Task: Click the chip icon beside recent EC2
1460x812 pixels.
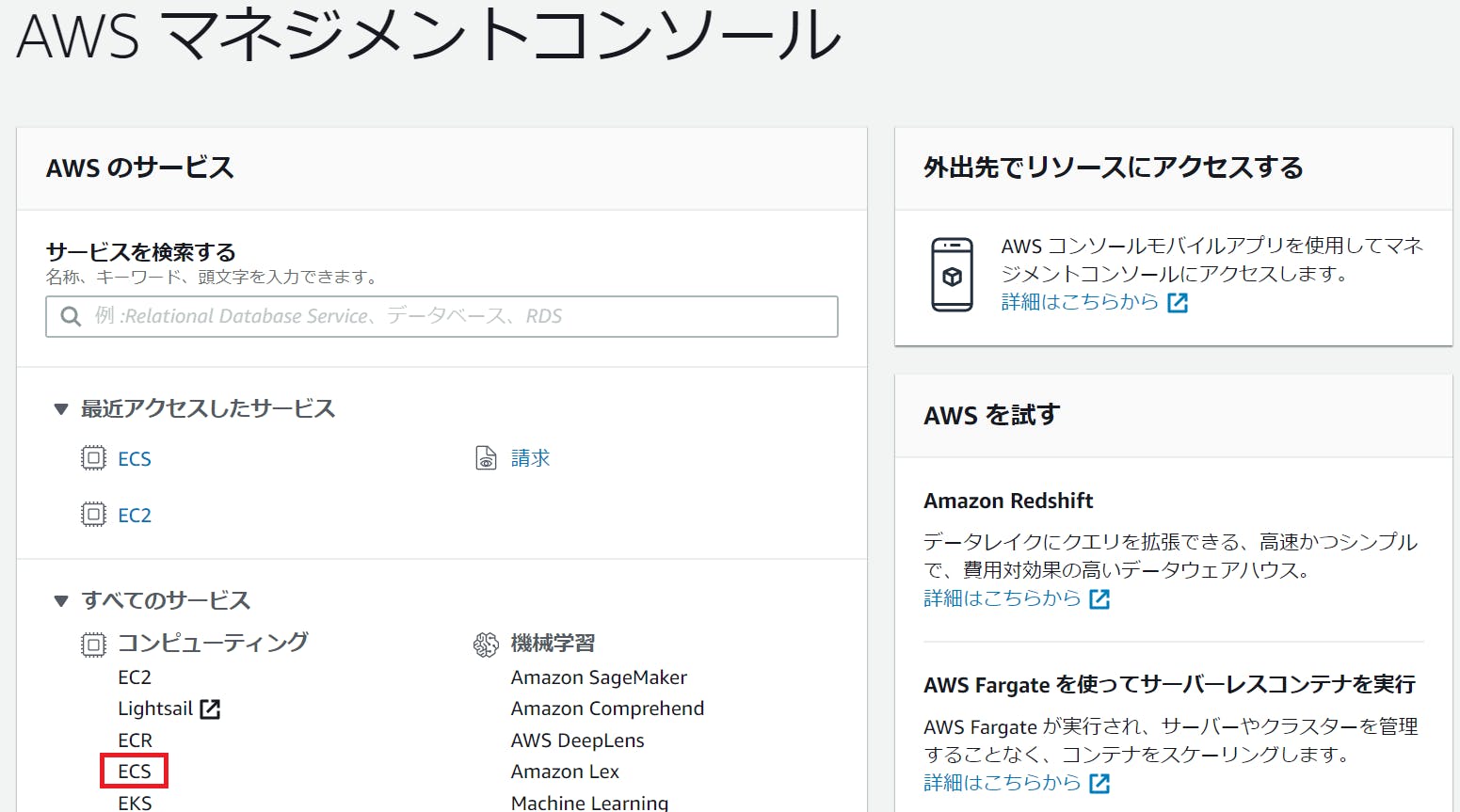Action: (93, 515)
